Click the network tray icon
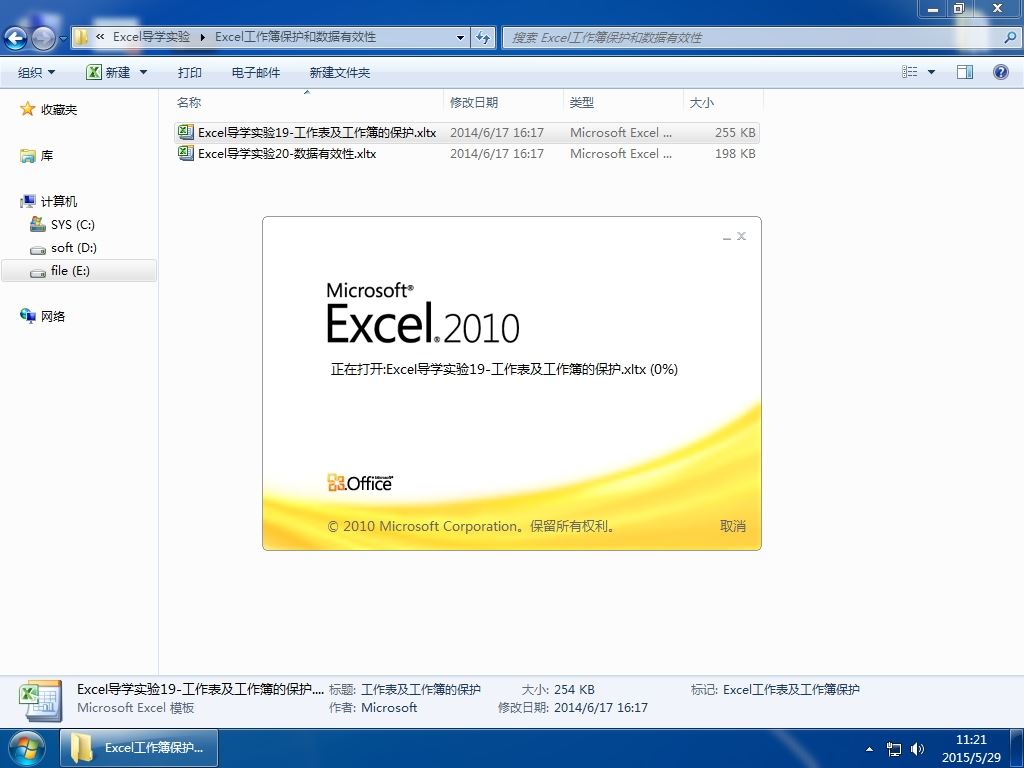 point(893,748)
